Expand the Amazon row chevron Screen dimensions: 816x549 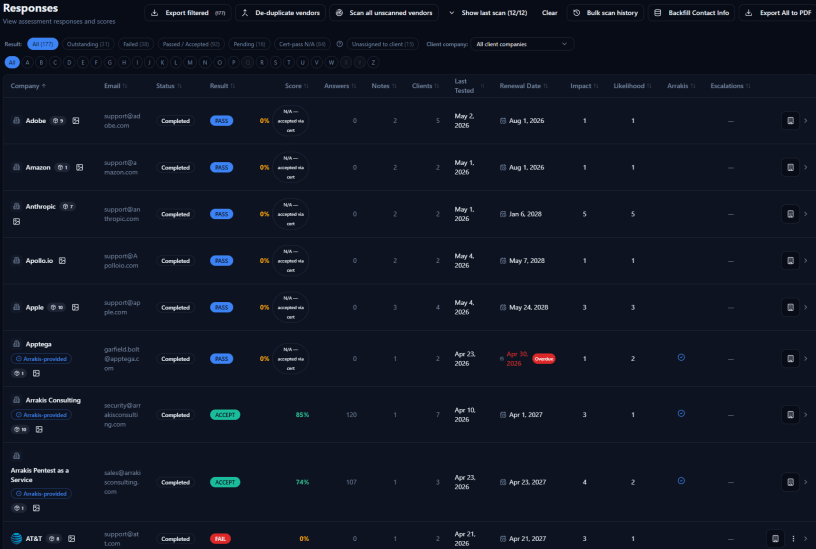click(806, 168)
